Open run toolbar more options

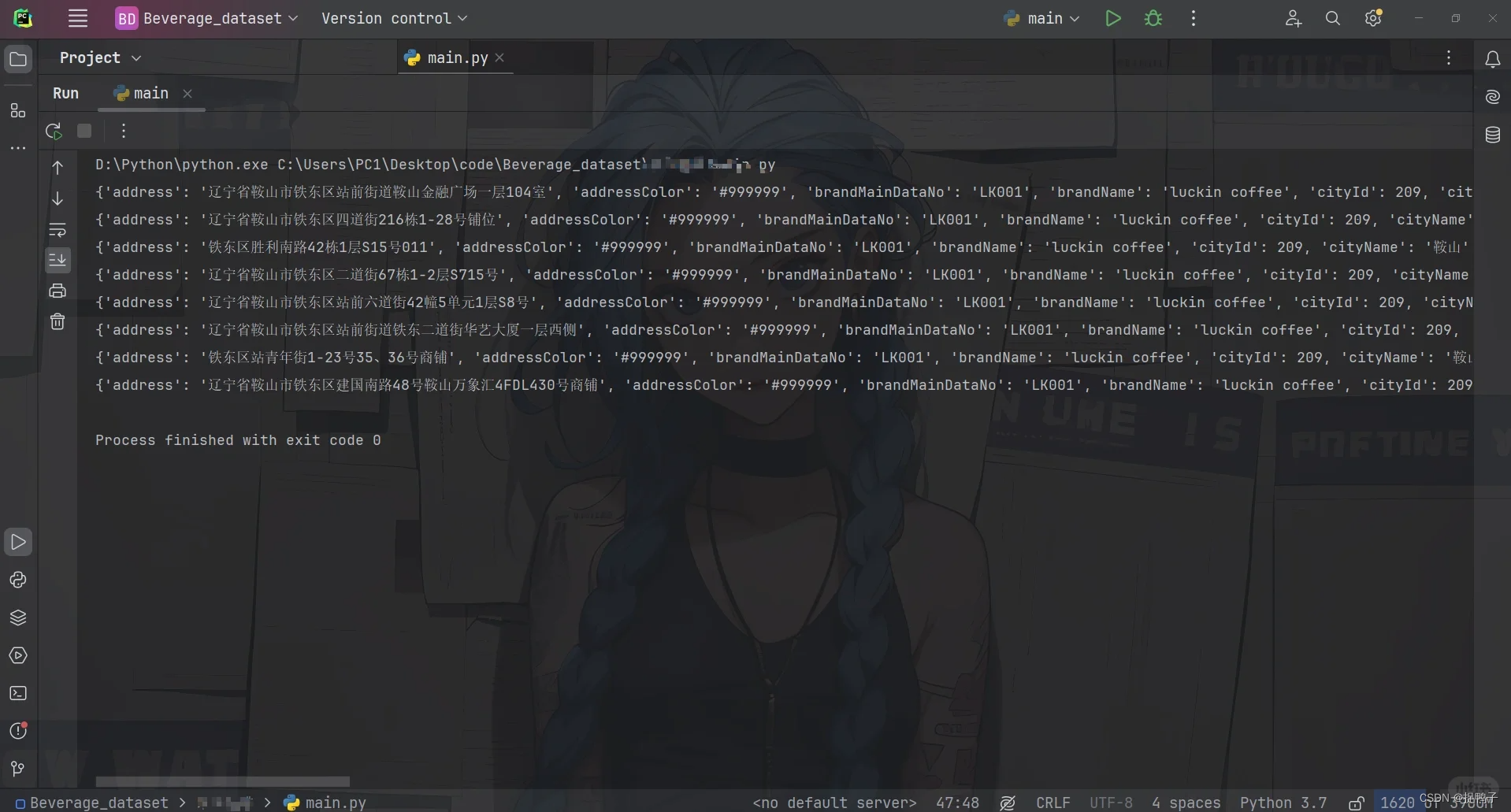123,131
